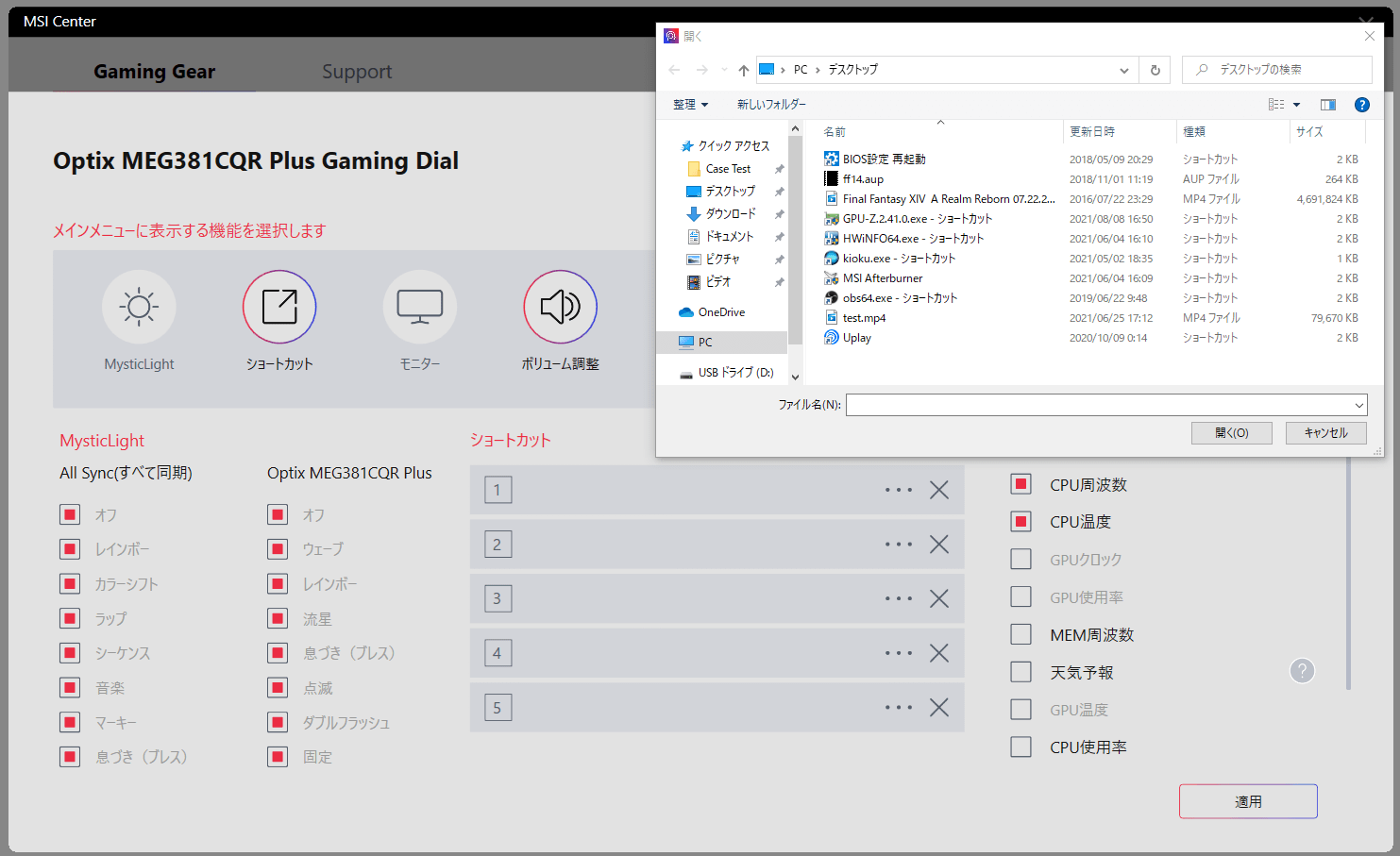Refresh the file dialog location
This screenshot has width=1400, height=856.
(x=1155, y=70)
